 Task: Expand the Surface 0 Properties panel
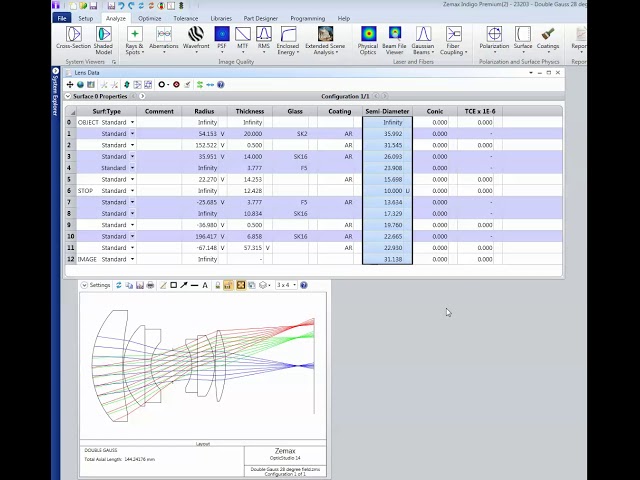(68, 96)
